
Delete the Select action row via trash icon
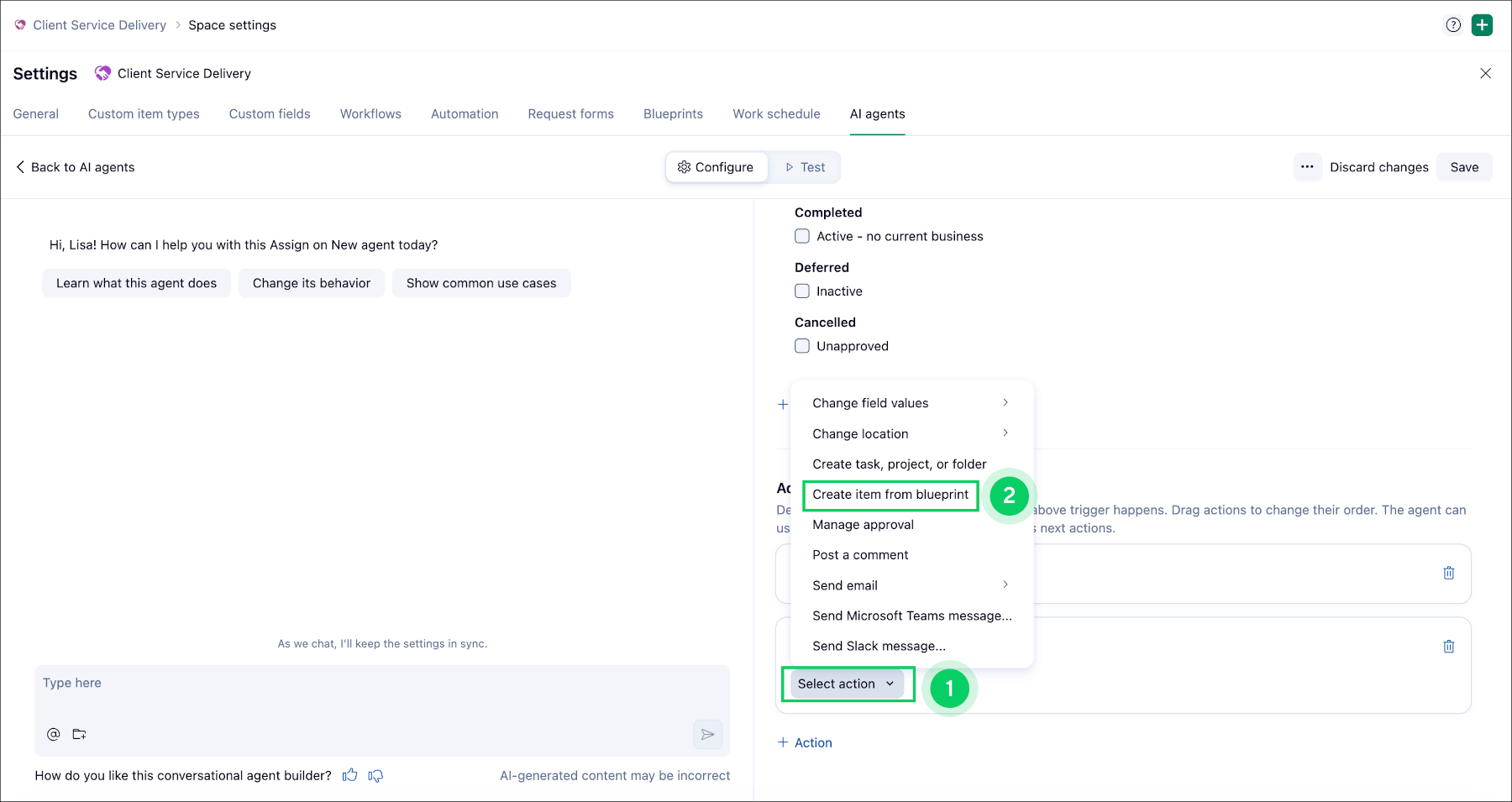1449,647
